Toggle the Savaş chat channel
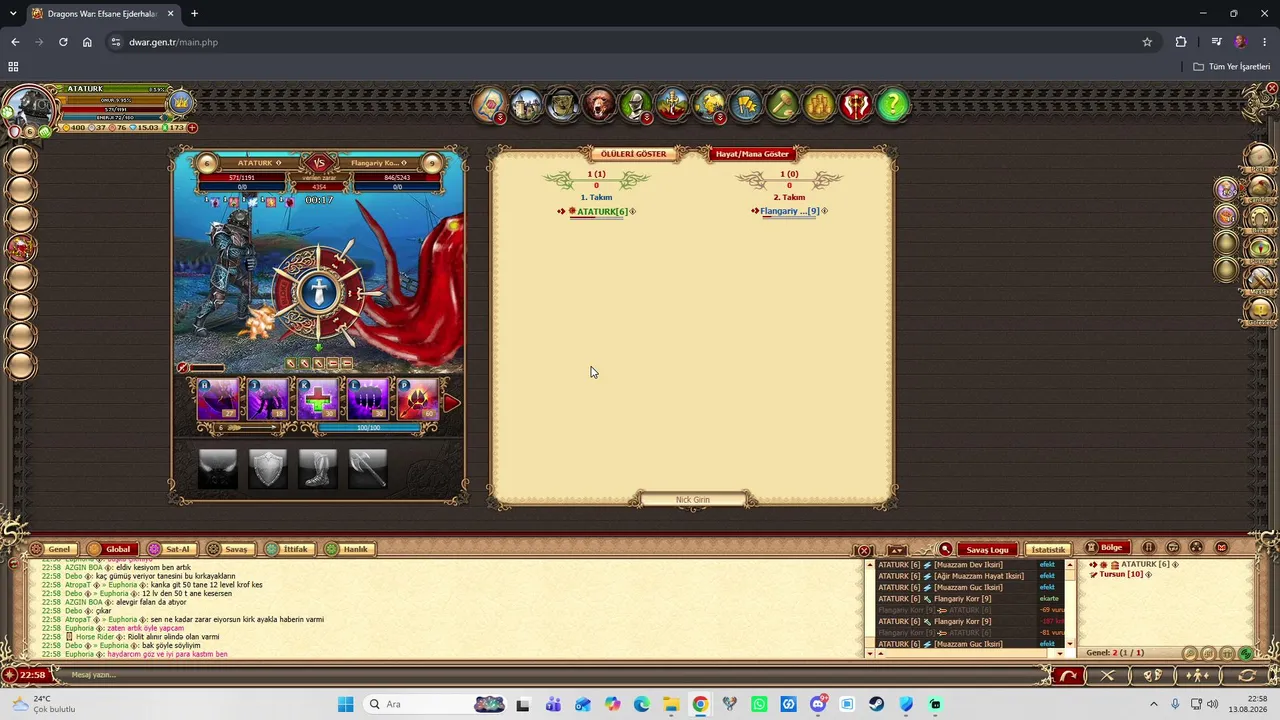This screenshot has height=720, width=1280. tap(229, 549)
